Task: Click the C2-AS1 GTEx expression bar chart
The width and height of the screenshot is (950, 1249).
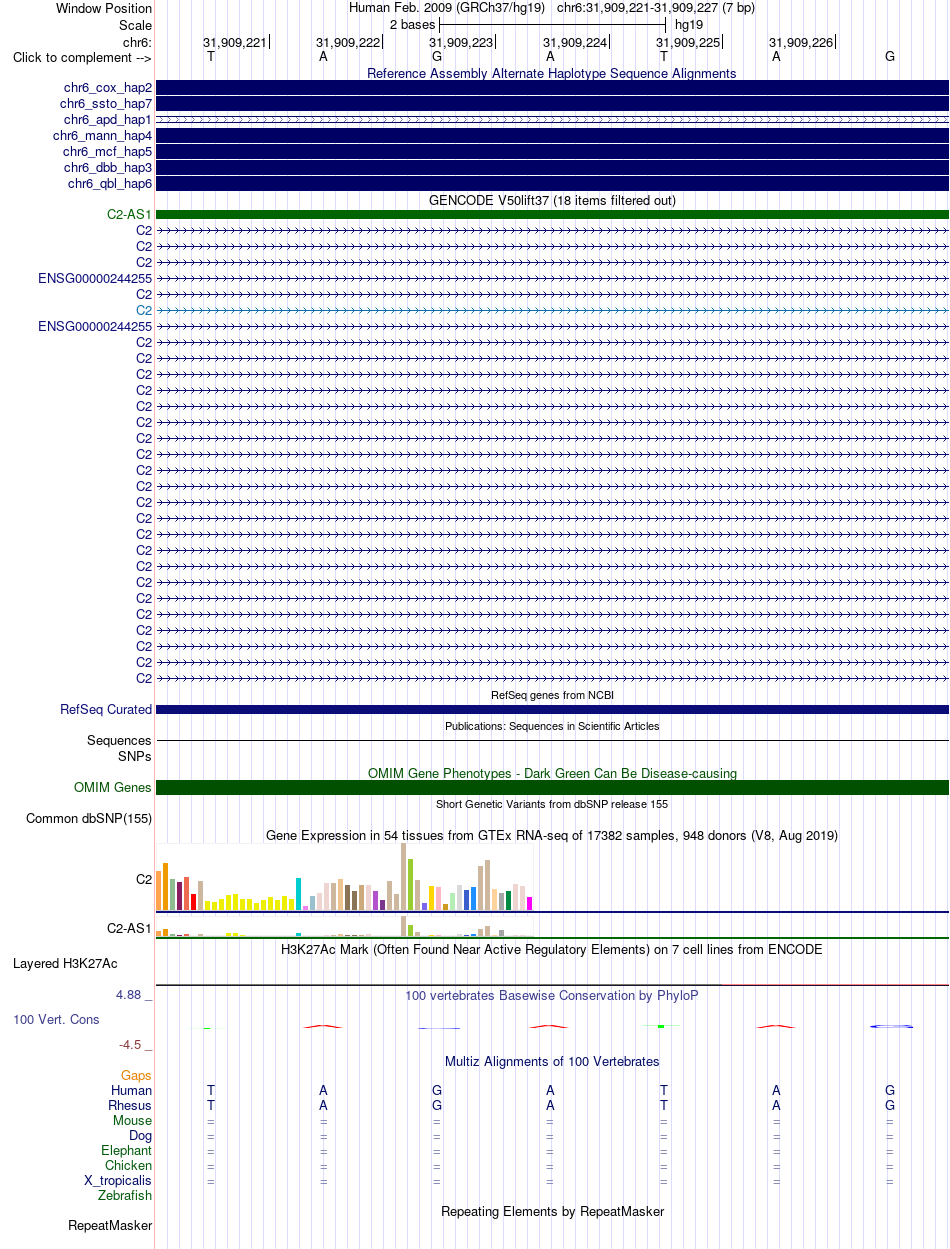Action: pos(345,927)
